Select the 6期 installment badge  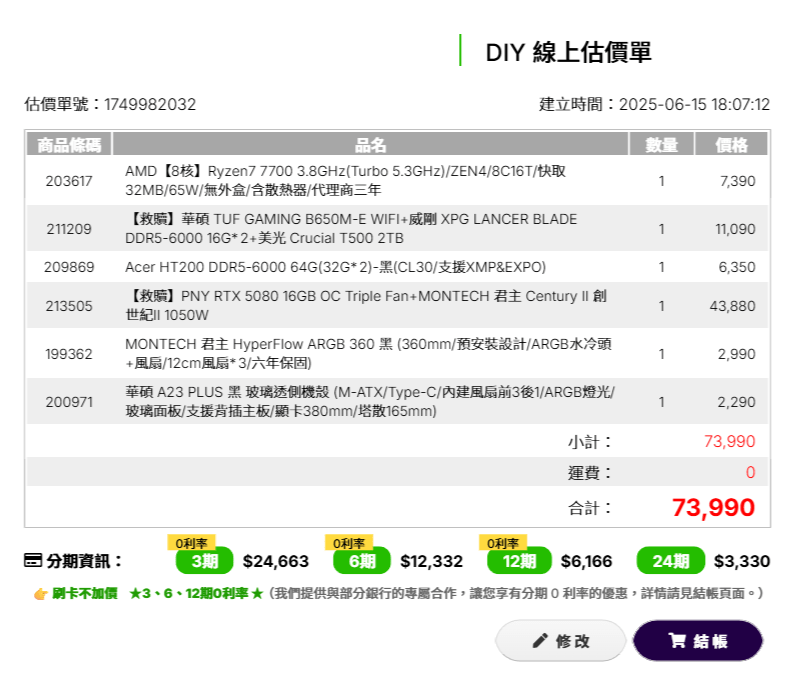[x=362, y=561]
